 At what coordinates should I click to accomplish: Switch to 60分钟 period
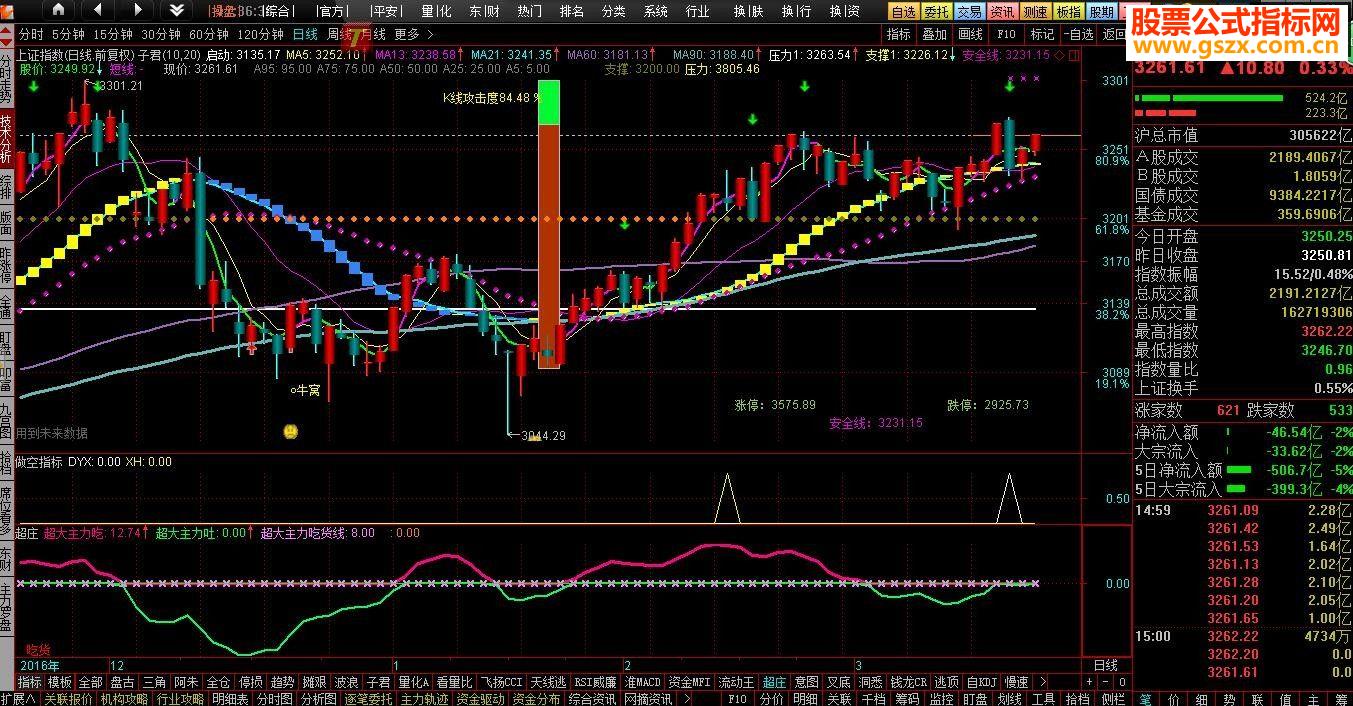point(209,34)
